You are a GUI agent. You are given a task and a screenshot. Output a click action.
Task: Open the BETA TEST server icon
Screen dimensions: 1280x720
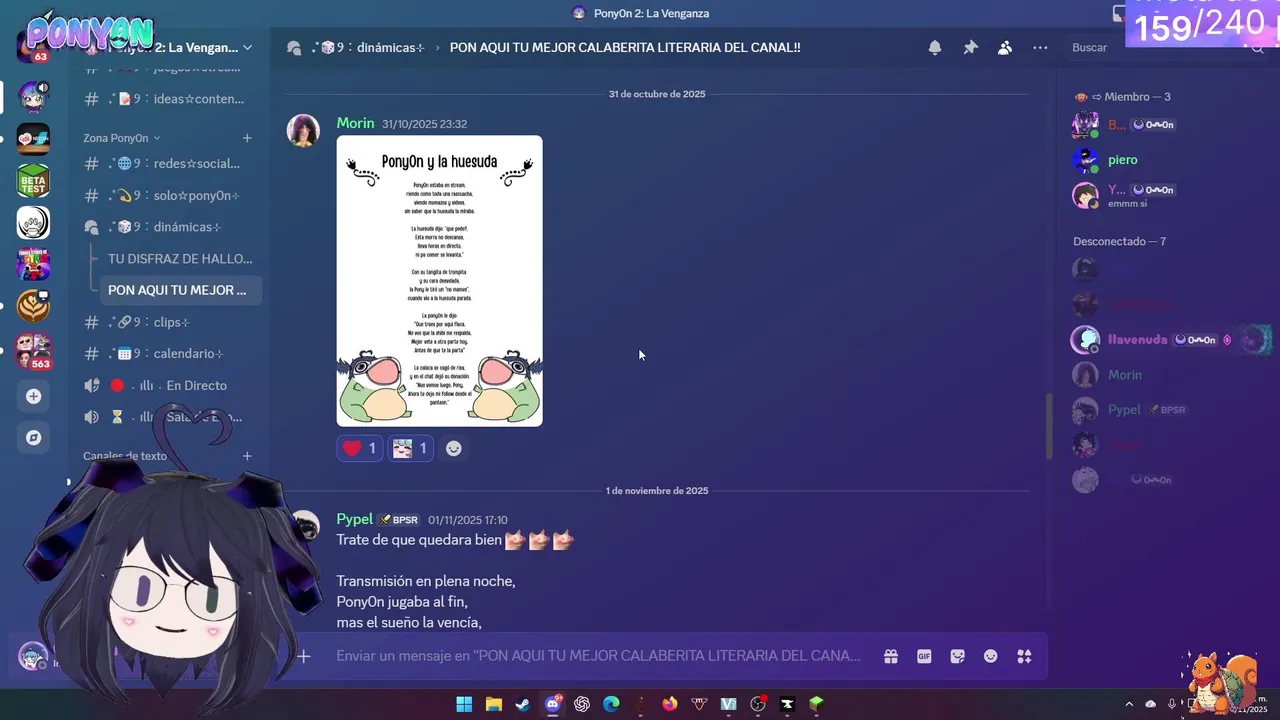pos(33,180)
